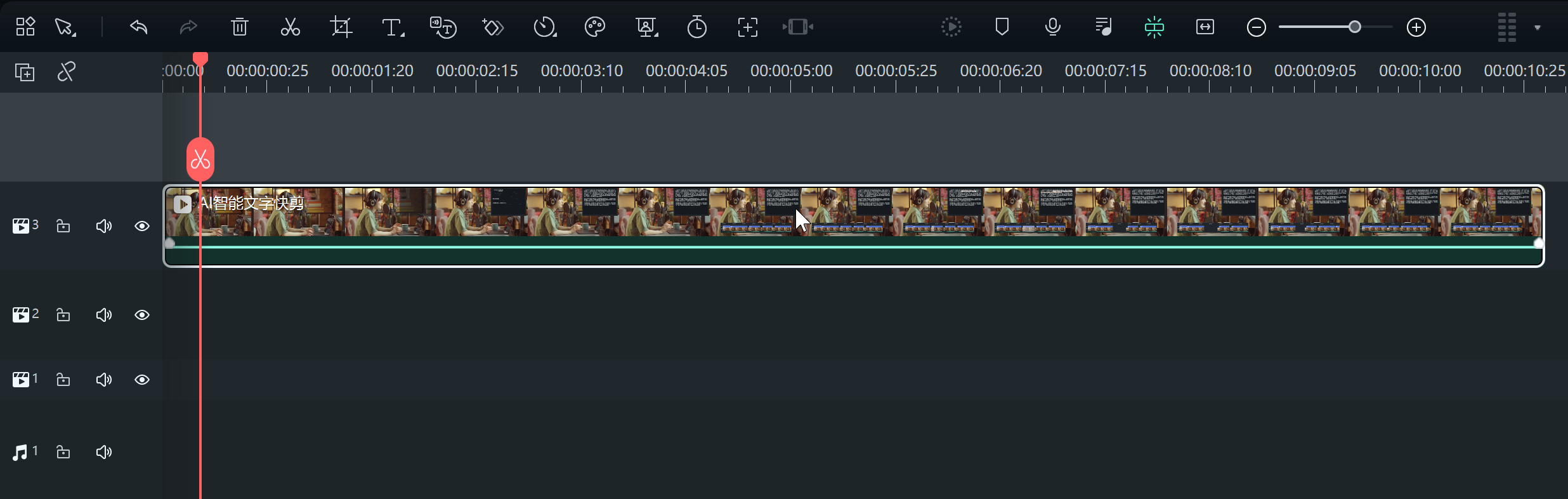Hide video track 3 with eye icon
1568x499 pixels.
tap(142, 226)
